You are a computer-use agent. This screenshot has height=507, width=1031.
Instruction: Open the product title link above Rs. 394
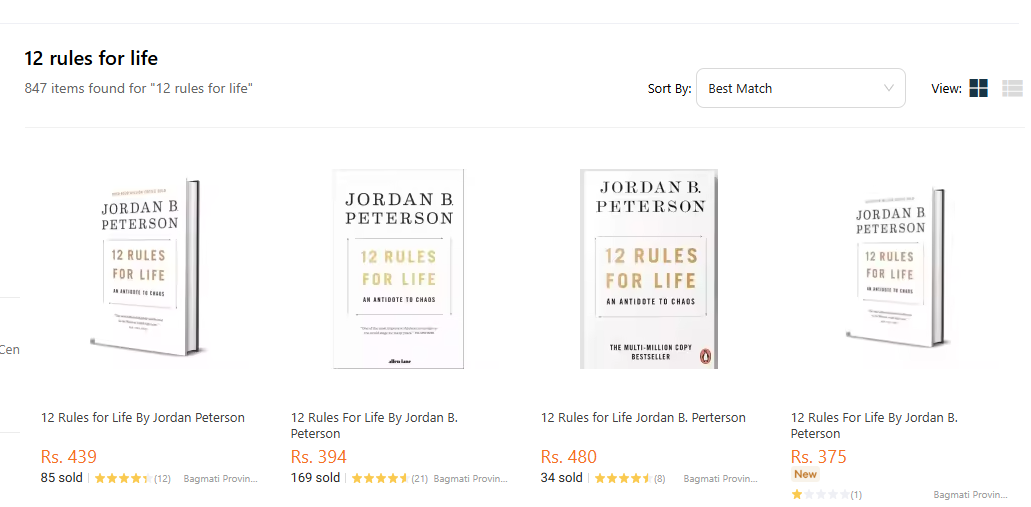[374, 426]
